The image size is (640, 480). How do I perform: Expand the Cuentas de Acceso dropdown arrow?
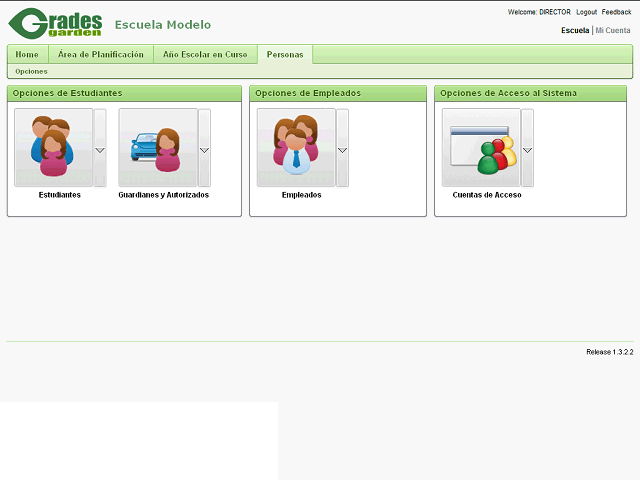527,148
